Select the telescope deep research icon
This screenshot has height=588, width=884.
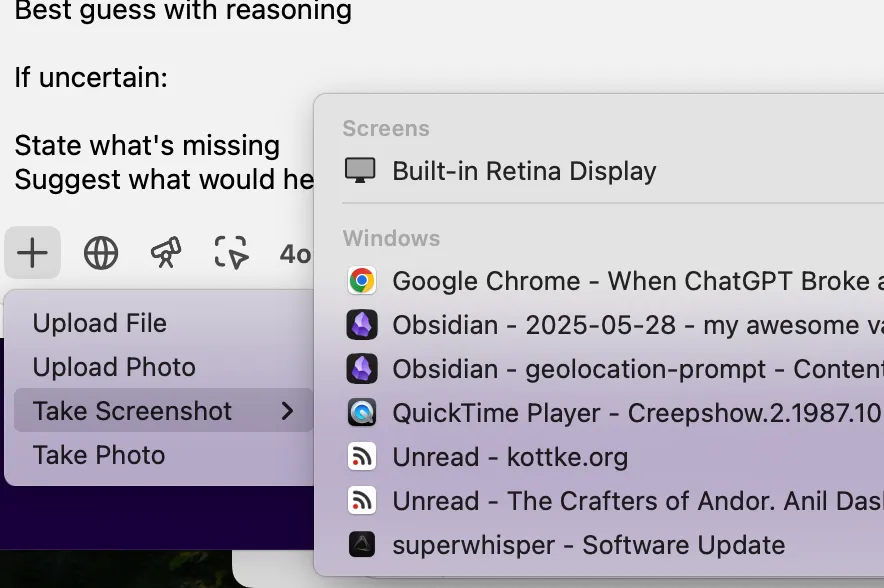[166, 252]
